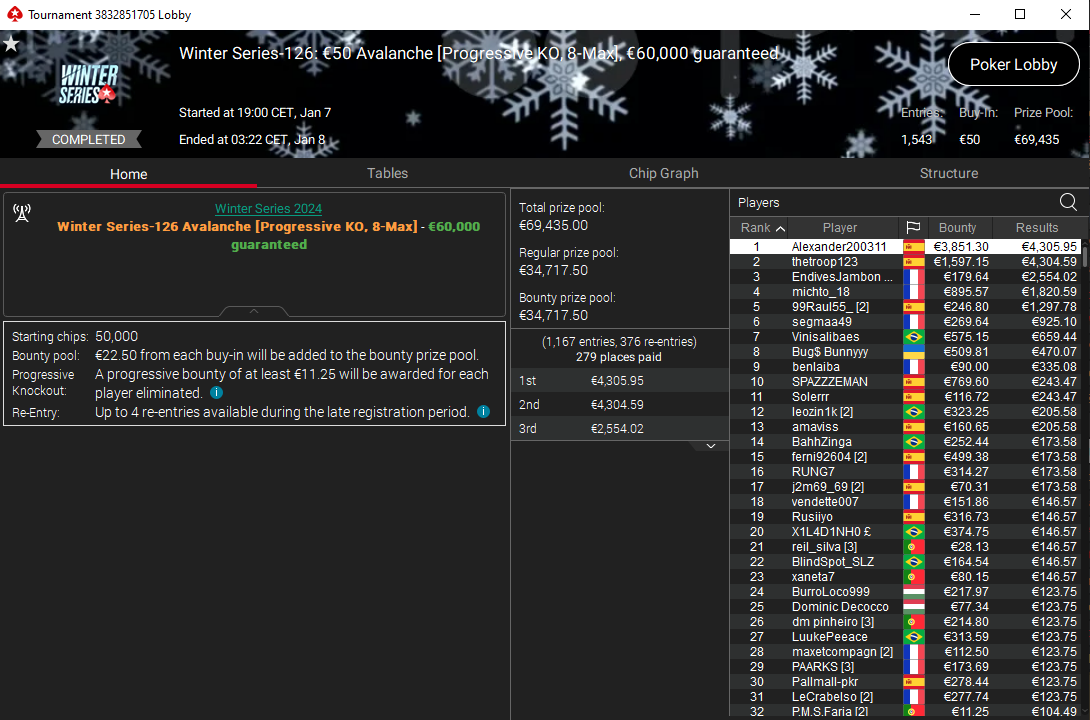Click the info icon beside Re-Entry description
1090x720 pixels.
[x=483, y=412]
